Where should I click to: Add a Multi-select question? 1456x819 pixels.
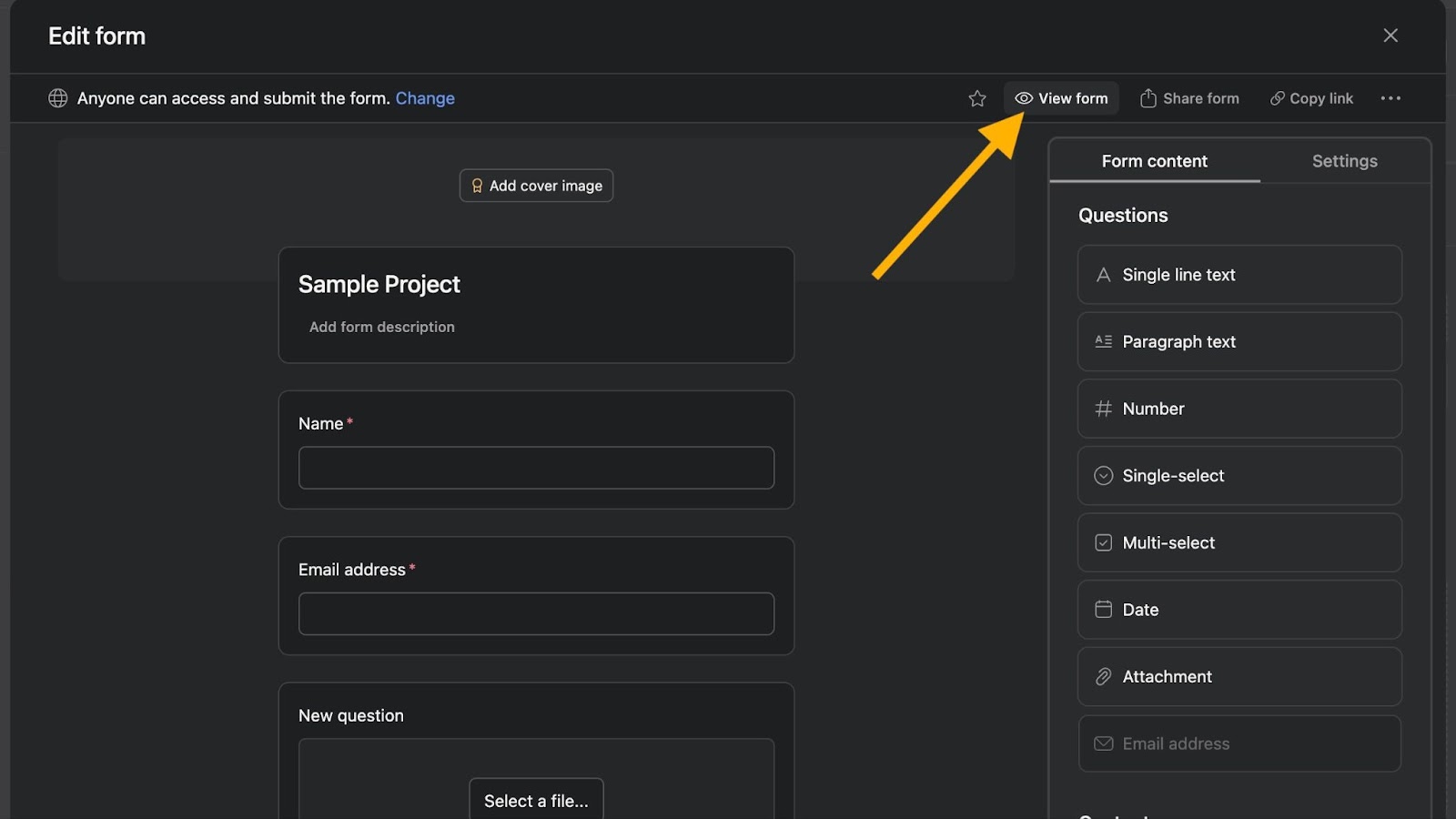1239,542
